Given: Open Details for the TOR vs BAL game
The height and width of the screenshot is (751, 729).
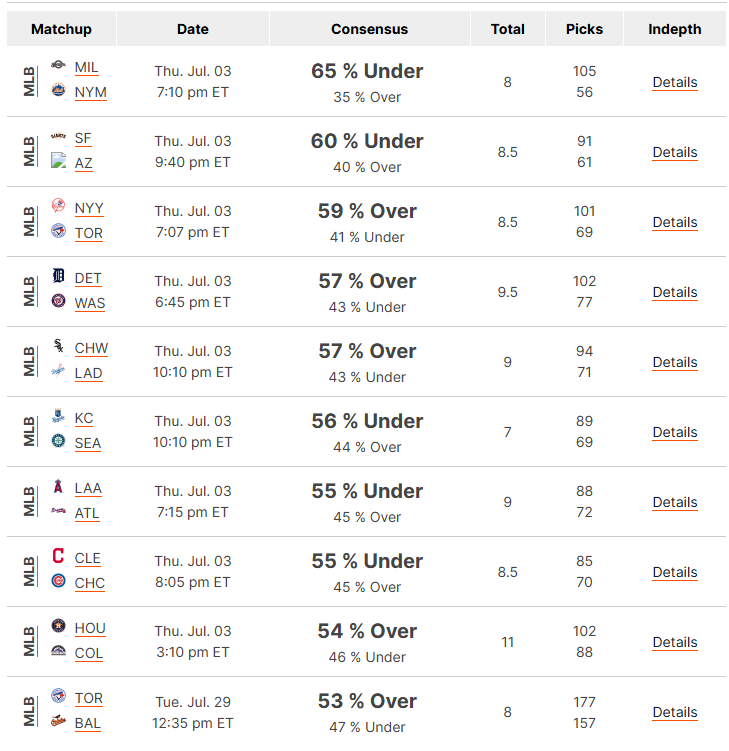Looking at the screenshot, I should point(675,712).
